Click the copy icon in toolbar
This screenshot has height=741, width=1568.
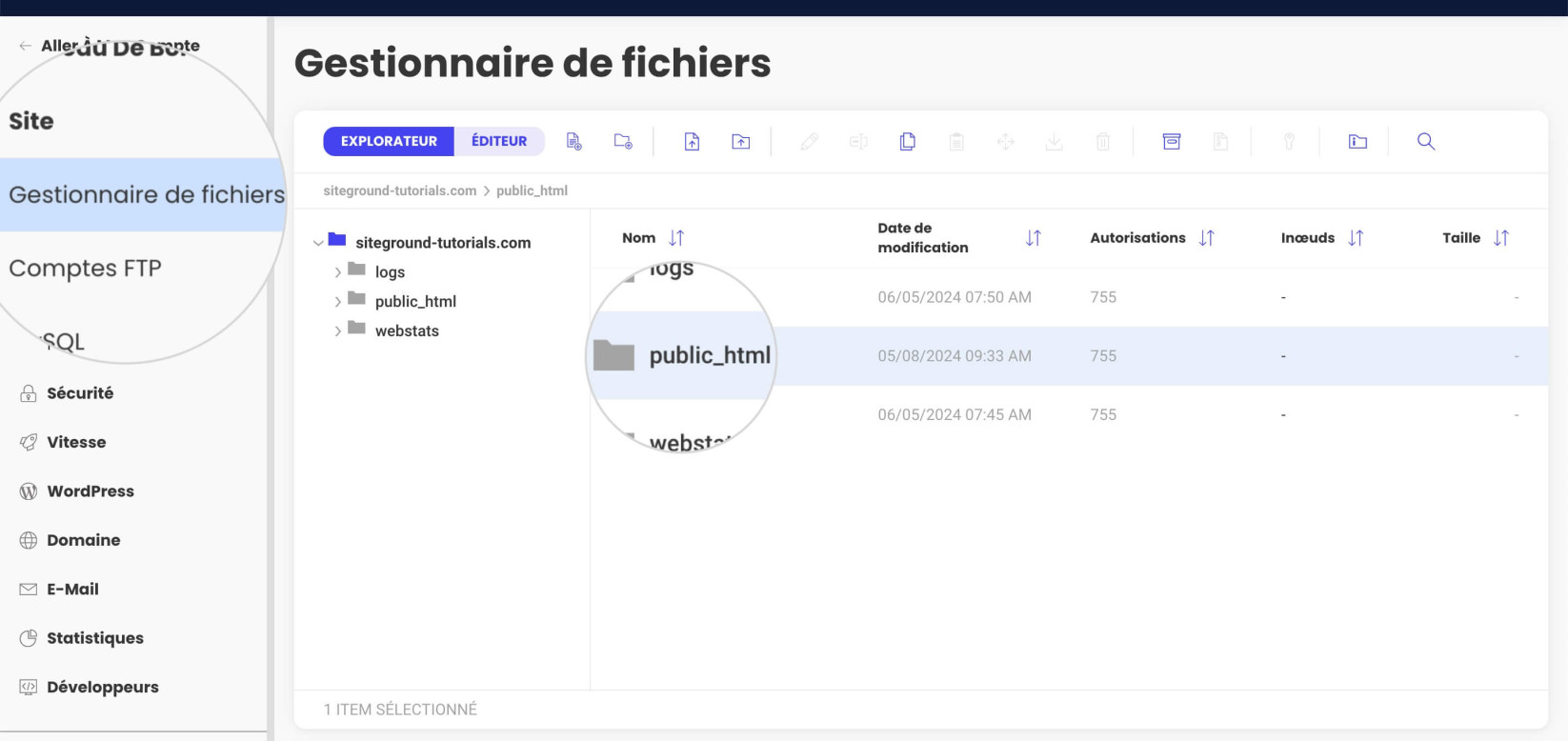(908, 141)
